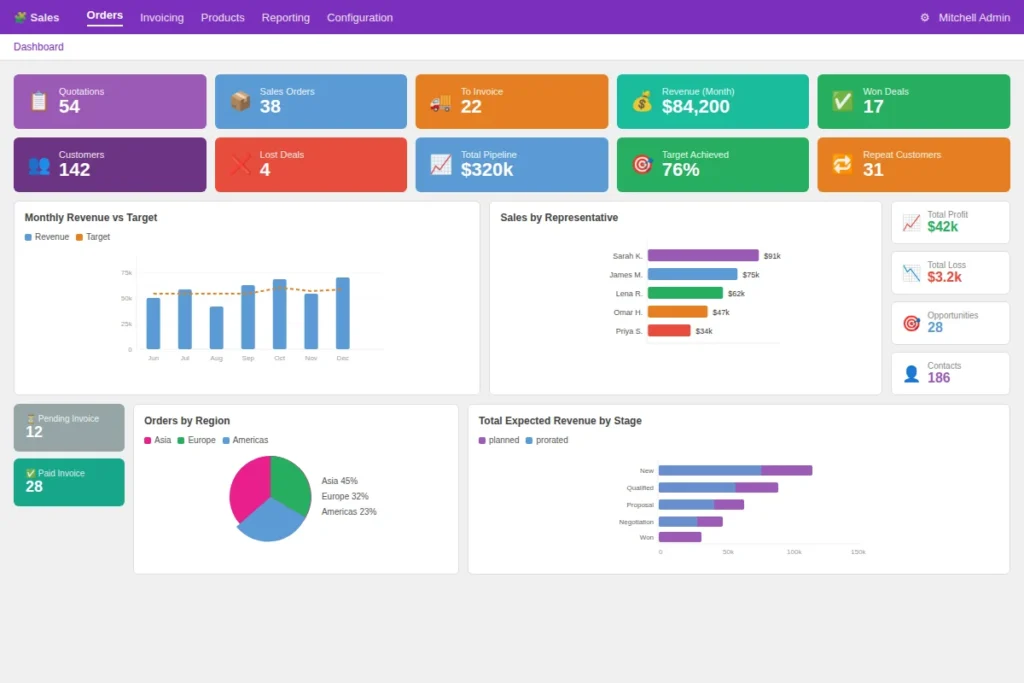The image size is (1024, 683).
Task: Open the Customers 142 card
Action: click(110, 165)
